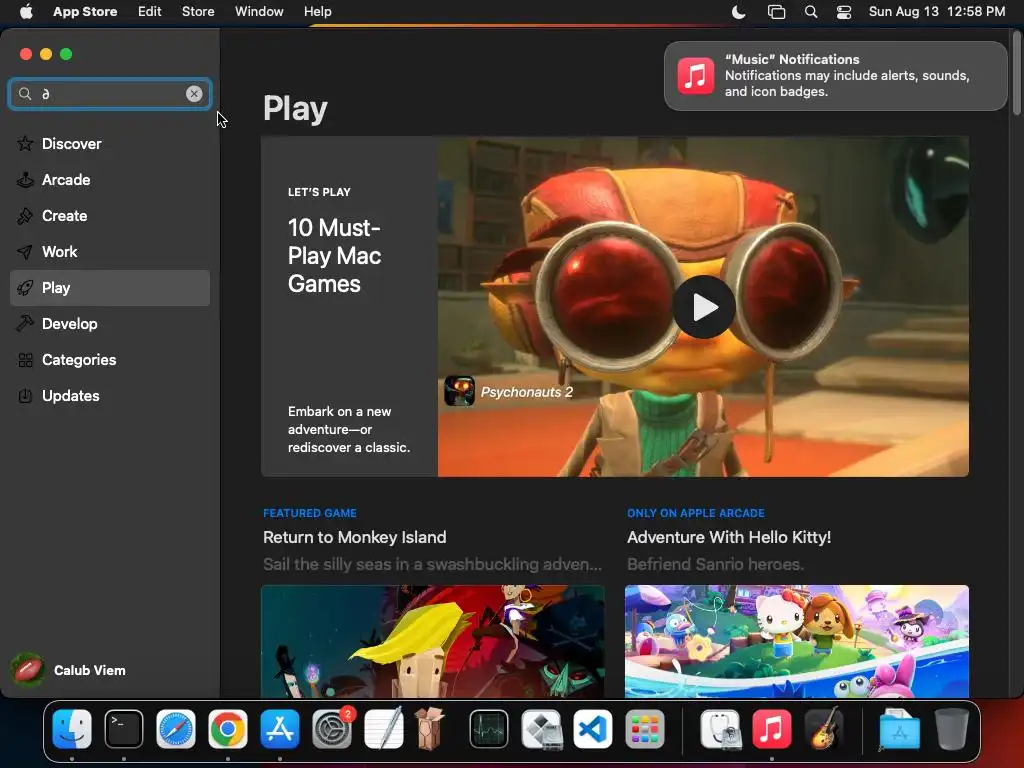Open the Trash in the Dock
This screenshot has height=768, width=1024.
tap(952, 729)
